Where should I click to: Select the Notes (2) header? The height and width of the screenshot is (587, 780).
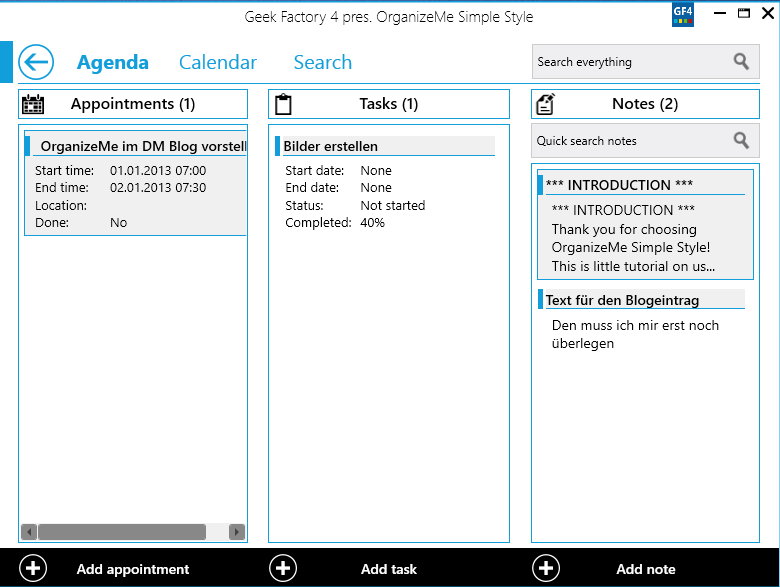point(645,104)
